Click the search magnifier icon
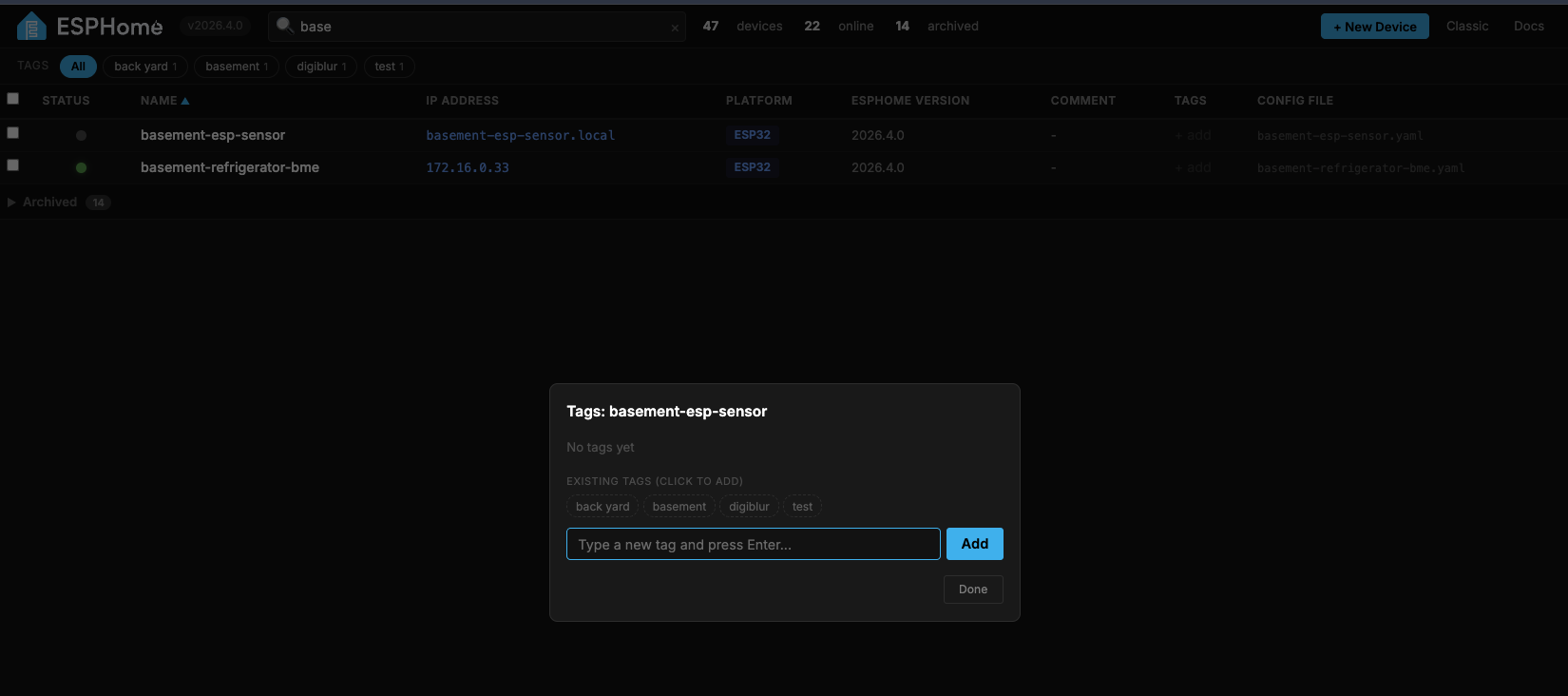Viewport: 1568px width, 696px height. click(x=284, y=26)
